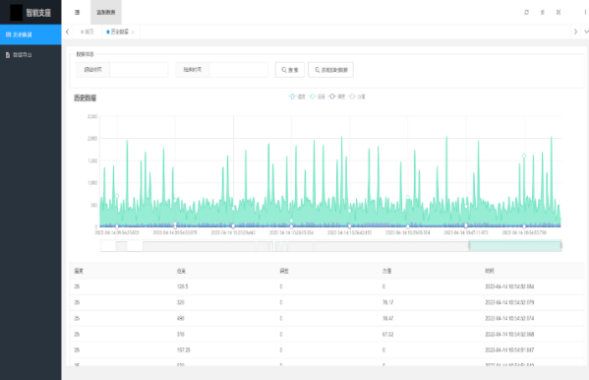Click the refresh icon in the top bar
The width and height of the screenshot is (589, 380).
[526, 12]
